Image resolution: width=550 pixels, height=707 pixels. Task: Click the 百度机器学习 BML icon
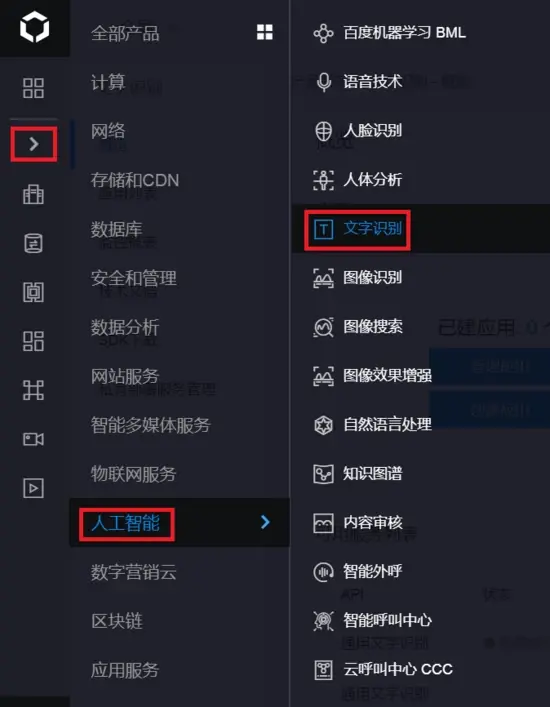point(323,33)
